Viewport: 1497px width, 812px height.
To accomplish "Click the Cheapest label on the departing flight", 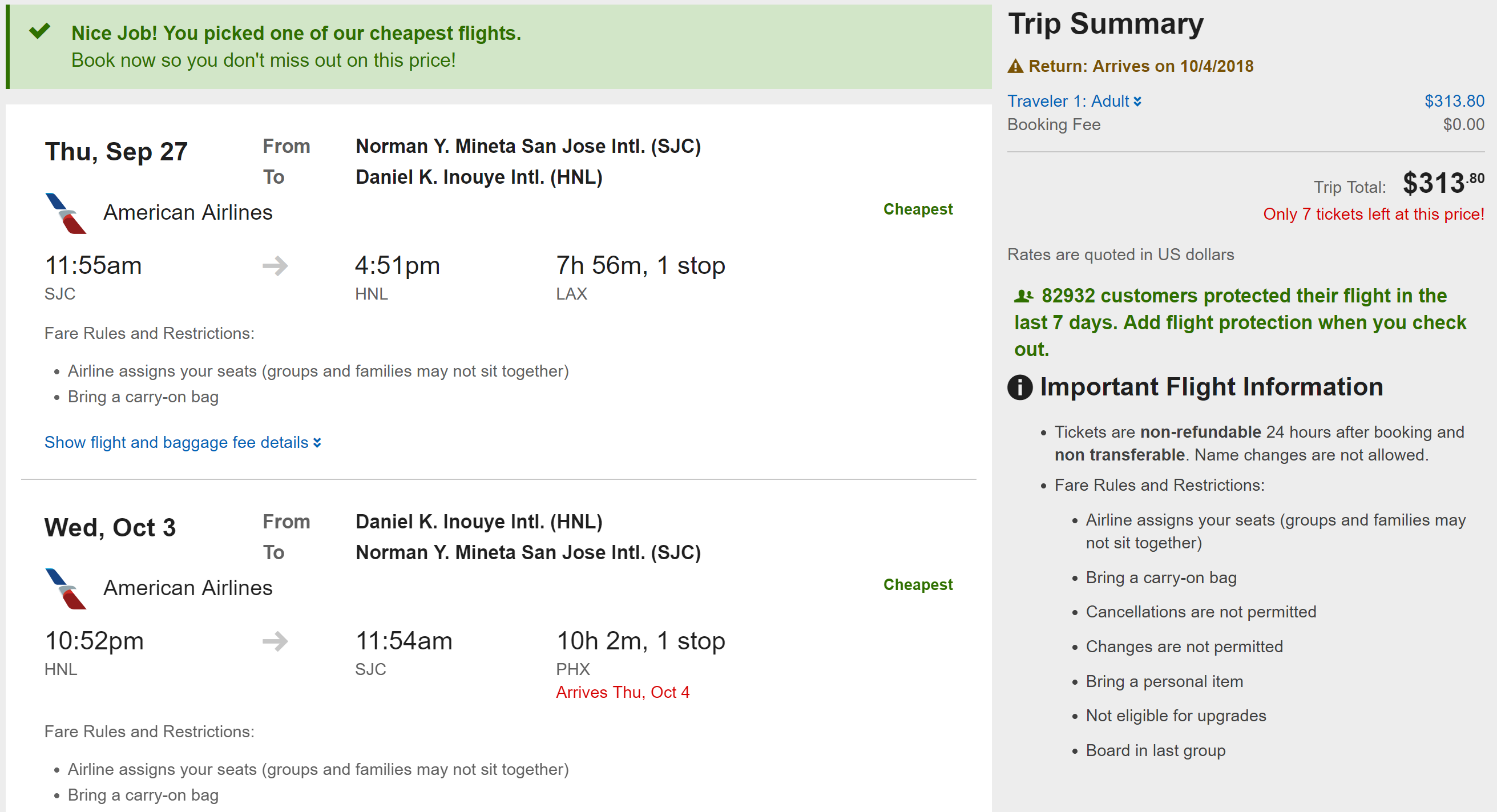I will [x=918, y=209].
